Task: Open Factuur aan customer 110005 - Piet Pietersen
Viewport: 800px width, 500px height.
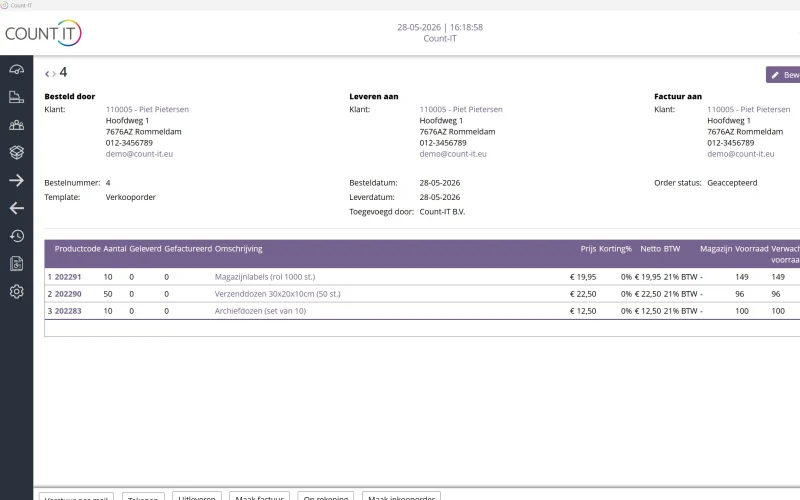Action: [x=748, y=109]
